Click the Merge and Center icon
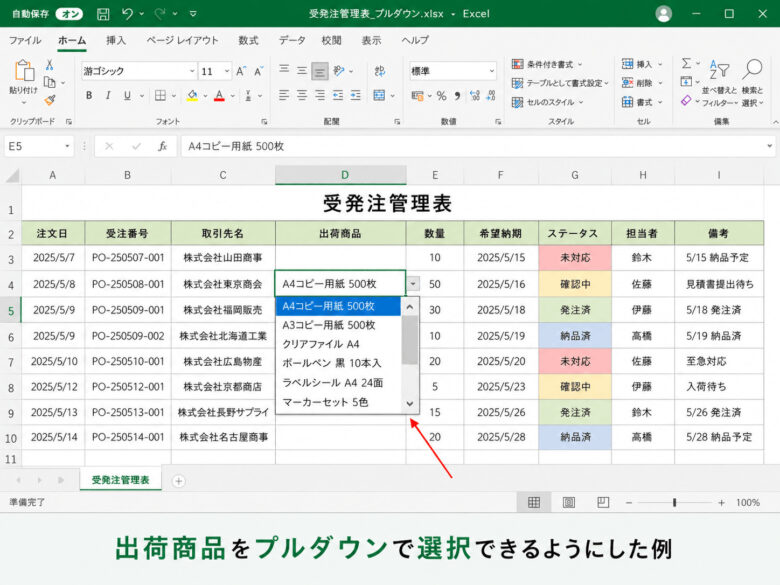The height and width of the screenshot is (585, 780). coord(380,95)
